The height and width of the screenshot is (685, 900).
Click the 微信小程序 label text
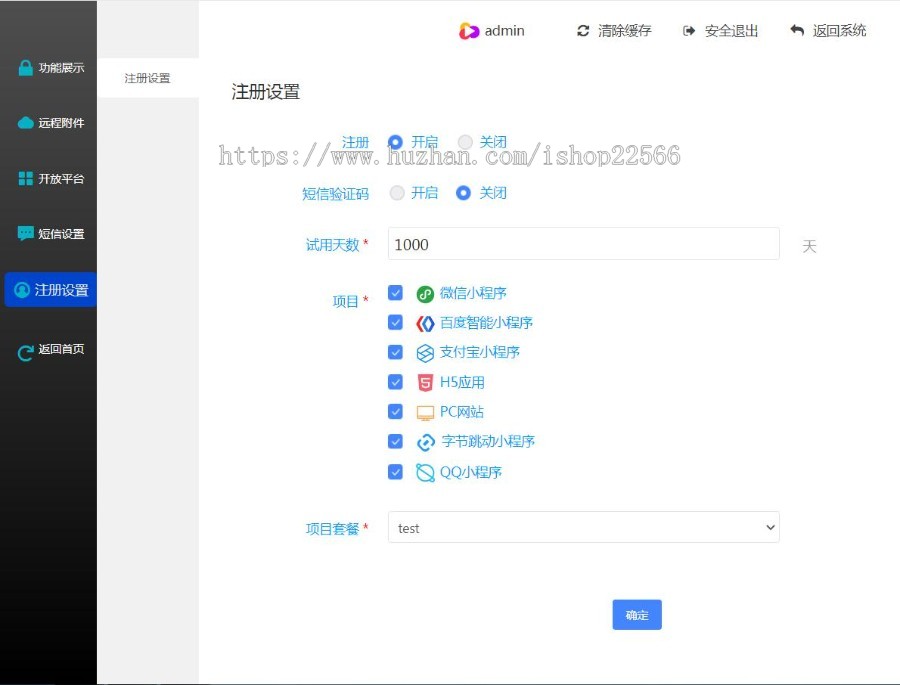click(473, 293)
